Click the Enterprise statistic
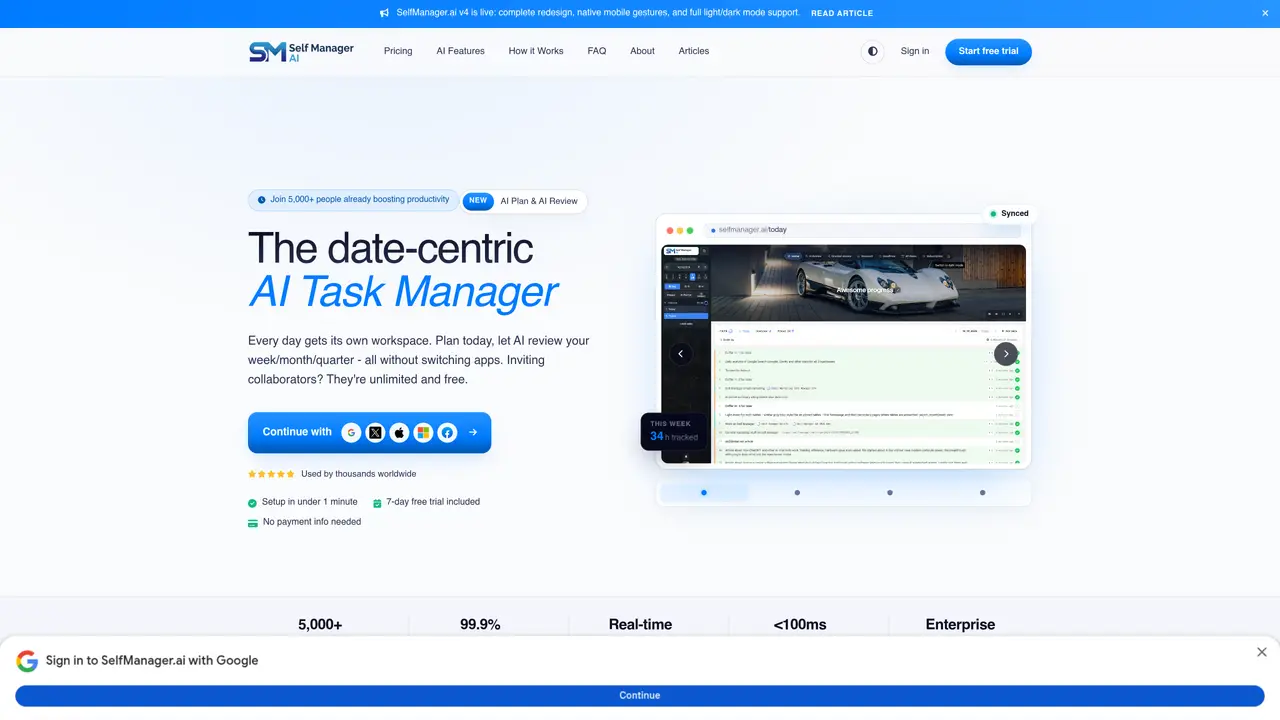Screen dimensions: 1280x720 tap(960, 624)
